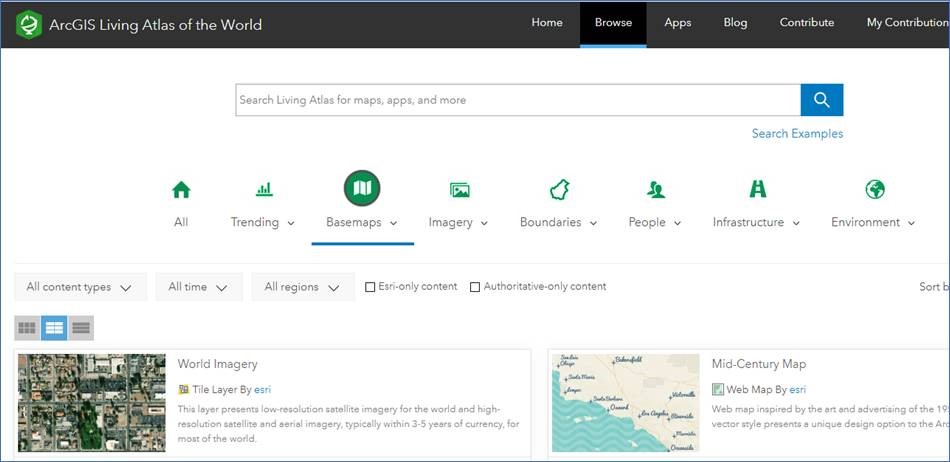The height and width of the screenshot is (462, 950).
Task: Click the Sort by label
Action: pyautogui.click(x=934, y=287)
